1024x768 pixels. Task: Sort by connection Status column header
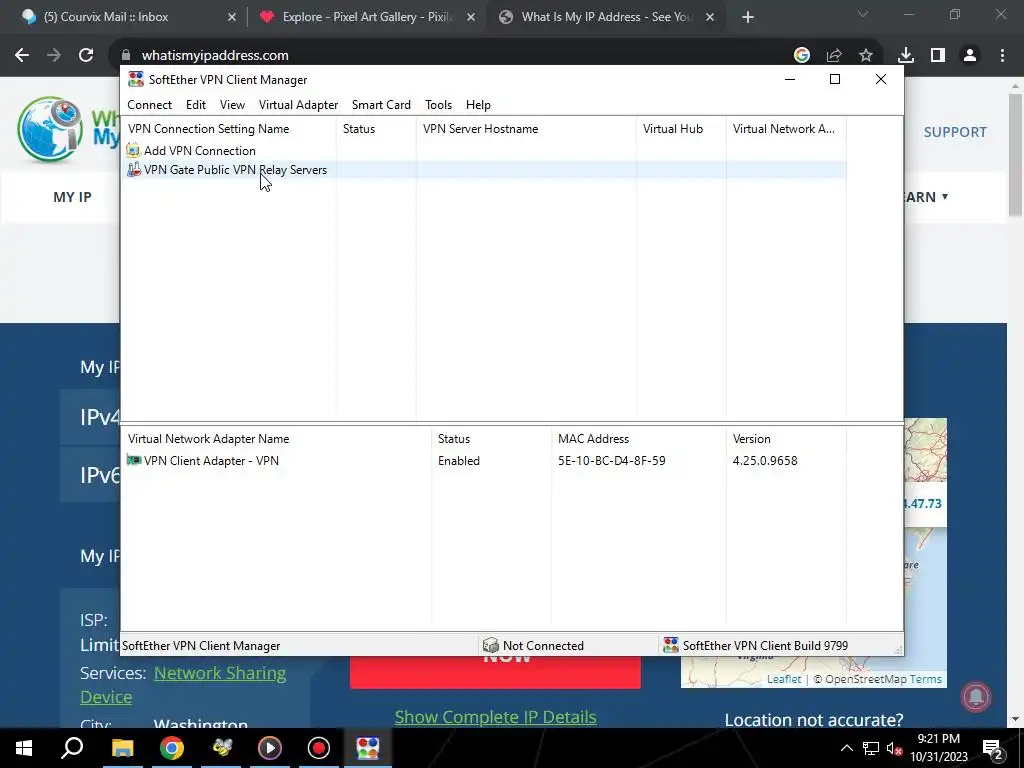pos(376,129)
